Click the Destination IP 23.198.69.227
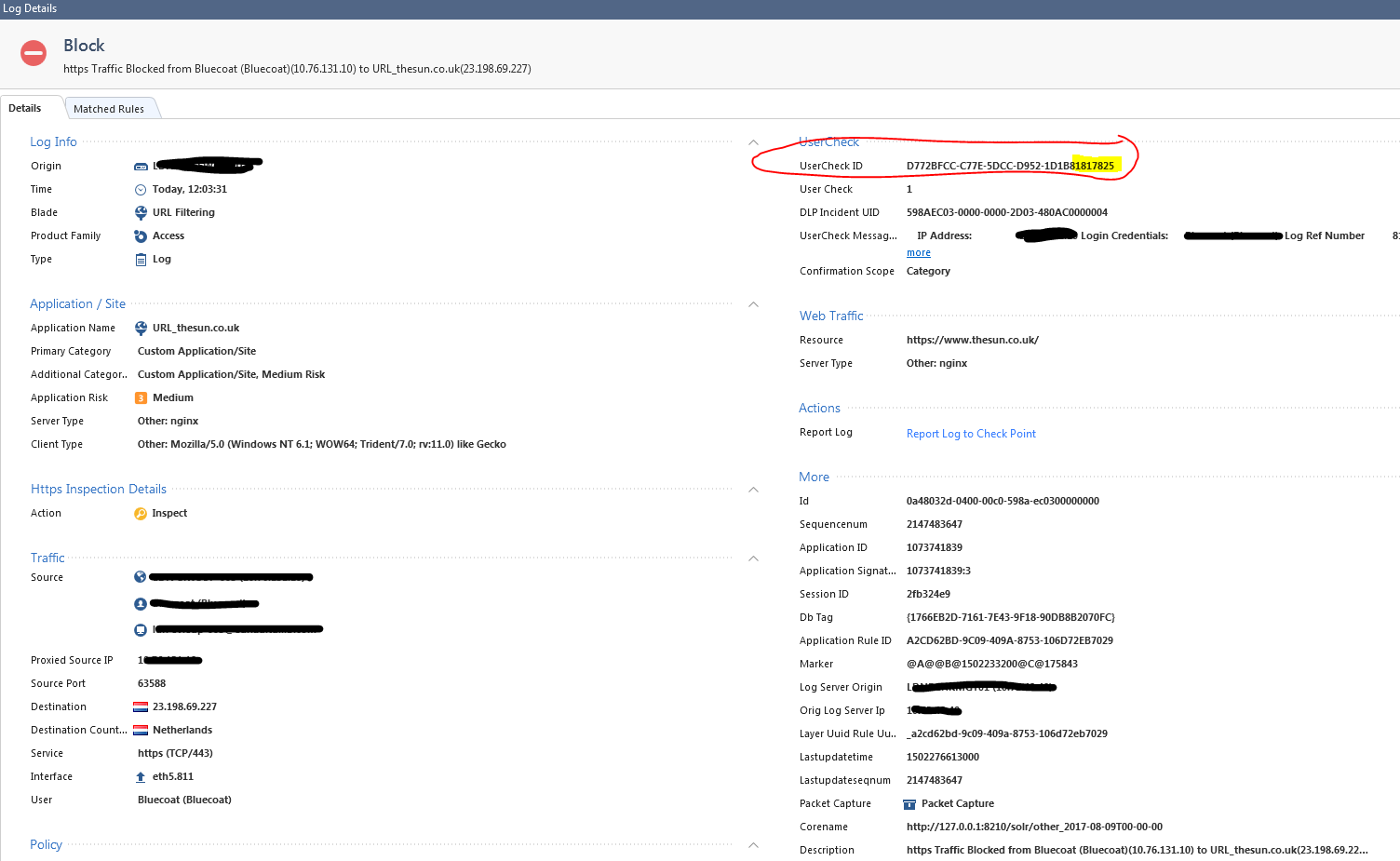The width and height of the screenshot is (1400, 861). pos(184,707)
